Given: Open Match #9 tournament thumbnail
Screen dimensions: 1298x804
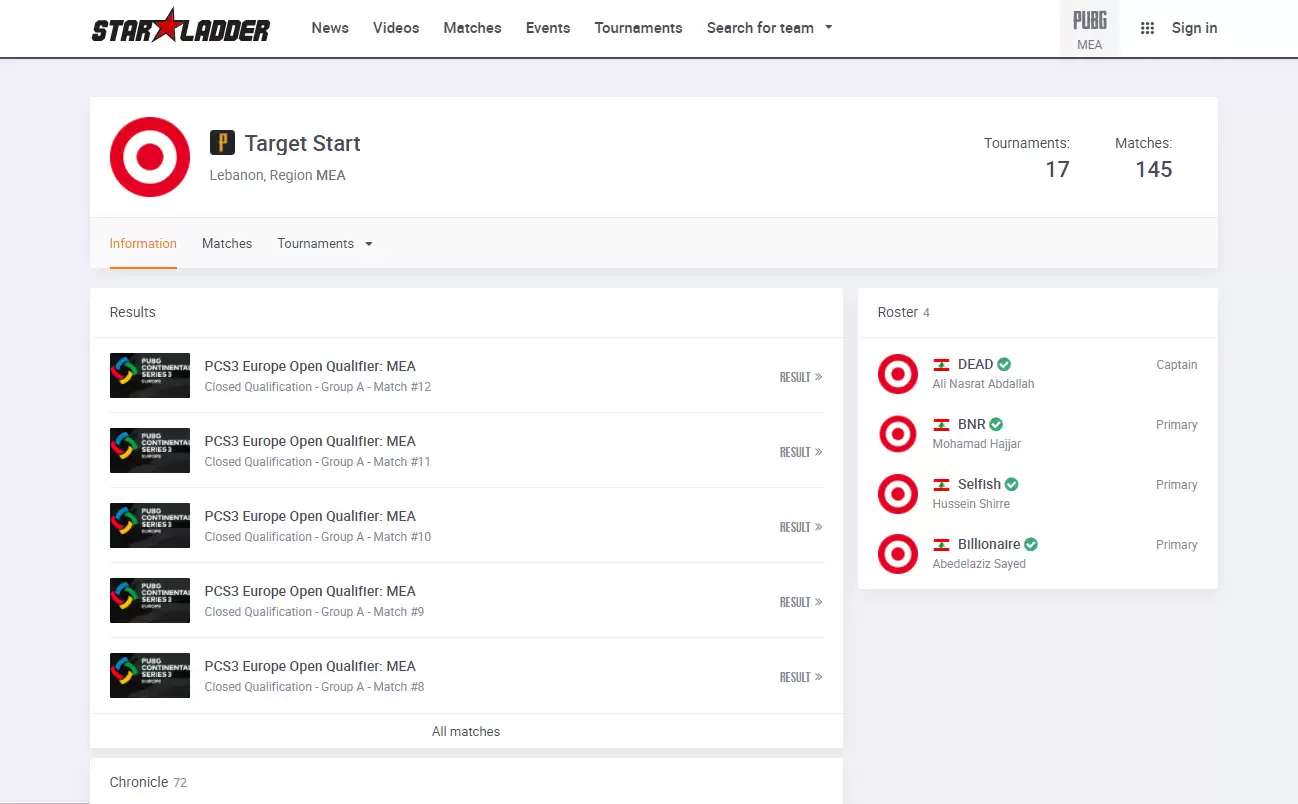Looking at the screenshot, I should pos(150,601).
